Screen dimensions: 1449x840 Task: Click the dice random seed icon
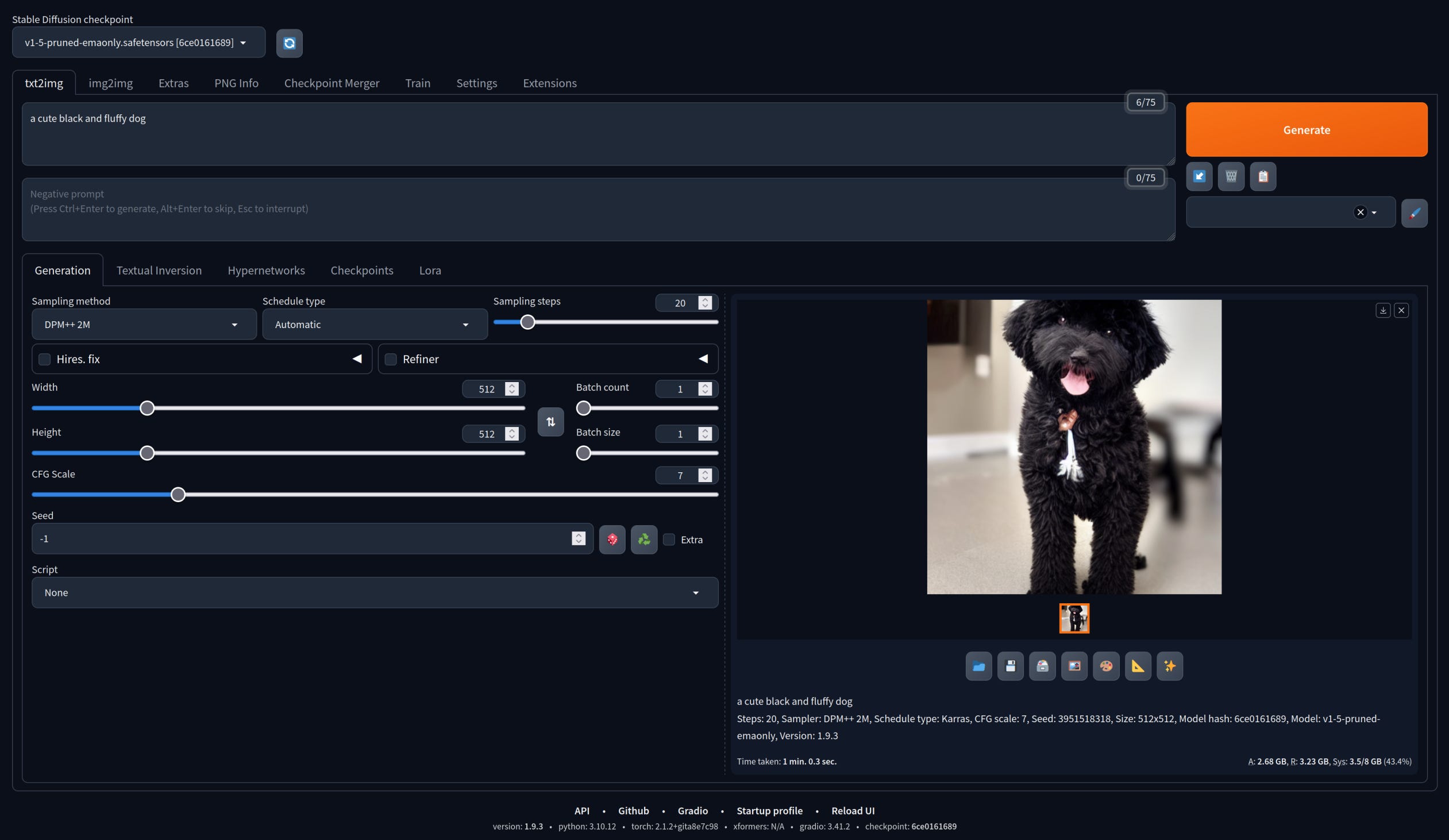click(612, 540)
